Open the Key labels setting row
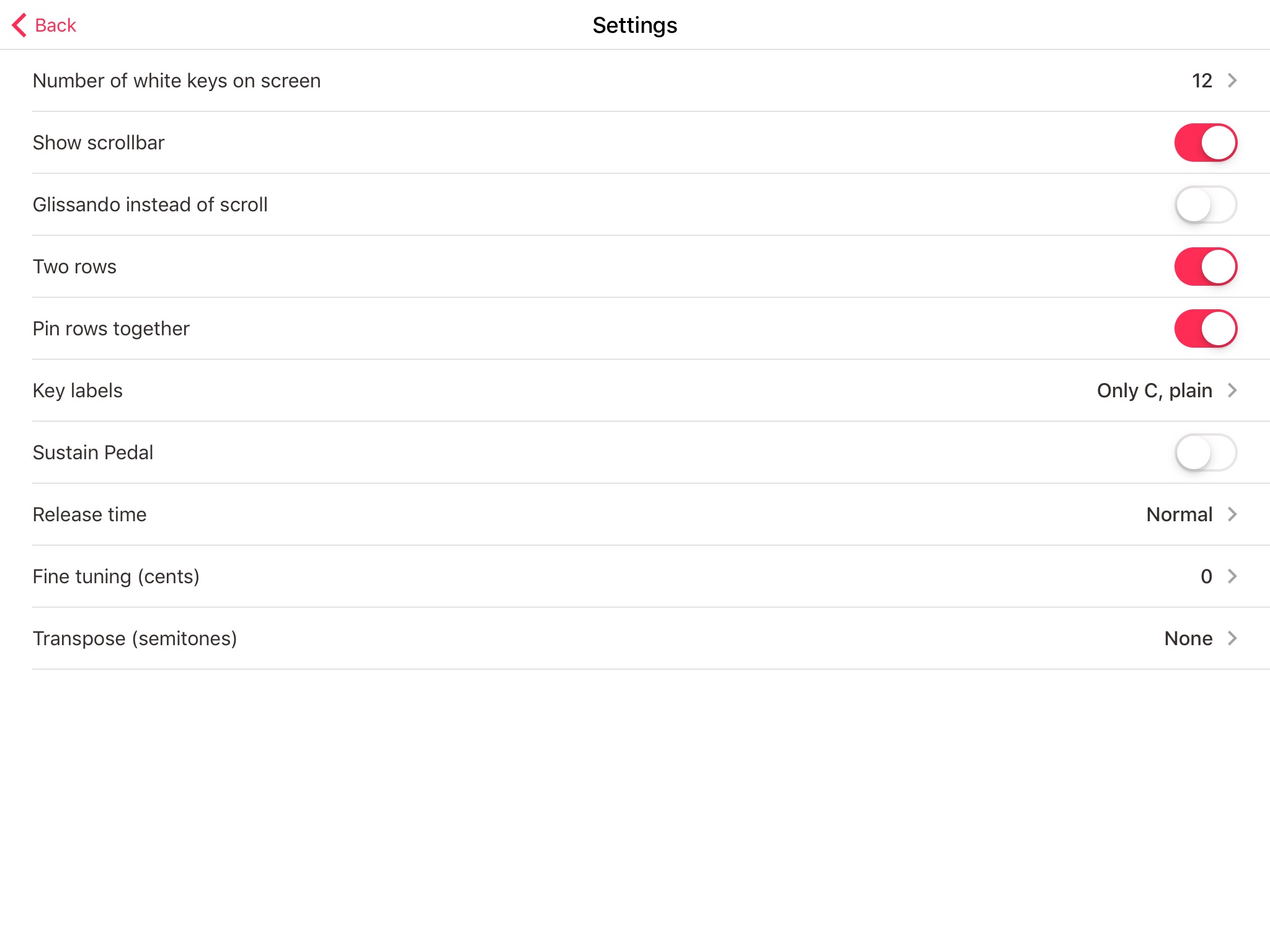The width and height of the screenshot is (1270, 952). coord(78,390)
